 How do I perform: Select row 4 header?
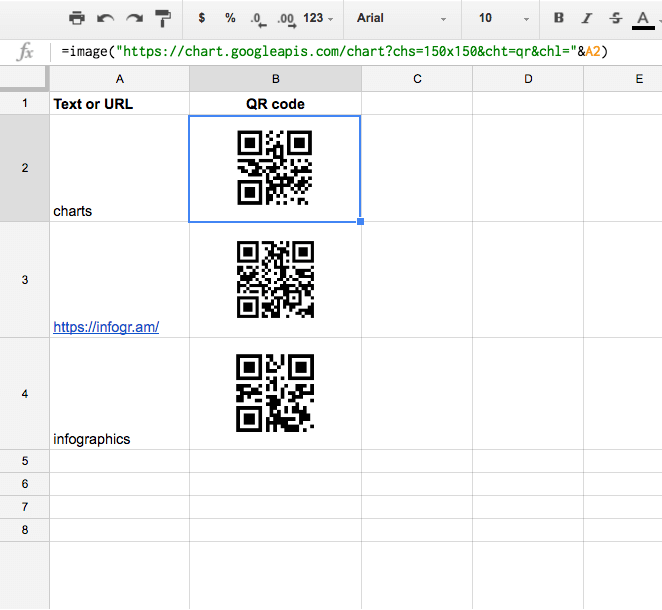tap(24, 394)
